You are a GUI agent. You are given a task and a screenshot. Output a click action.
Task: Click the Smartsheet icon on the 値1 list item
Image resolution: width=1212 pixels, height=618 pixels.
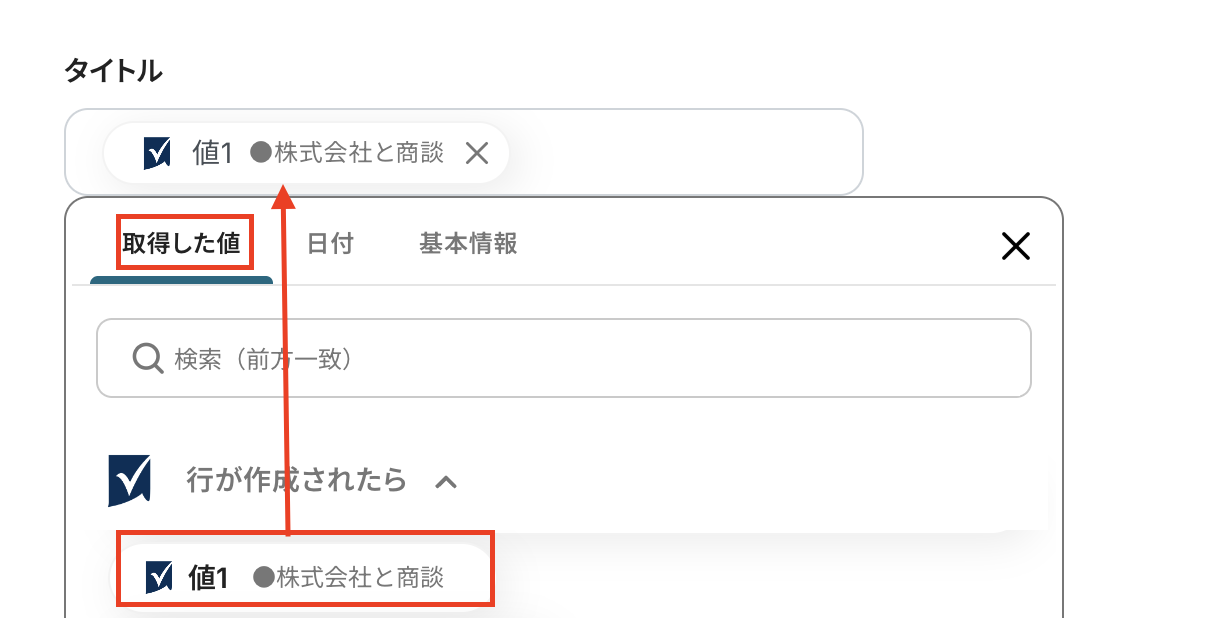coord(158,577)
